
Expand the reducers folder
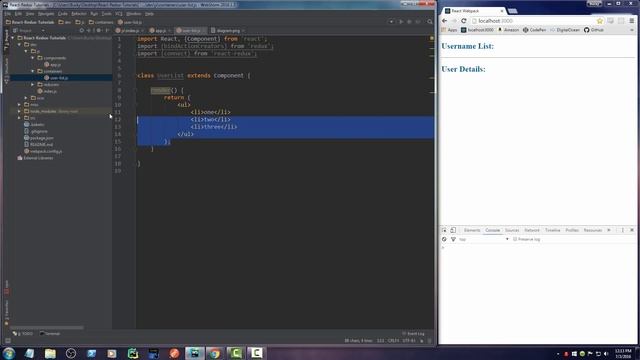(x=33, y=84)
